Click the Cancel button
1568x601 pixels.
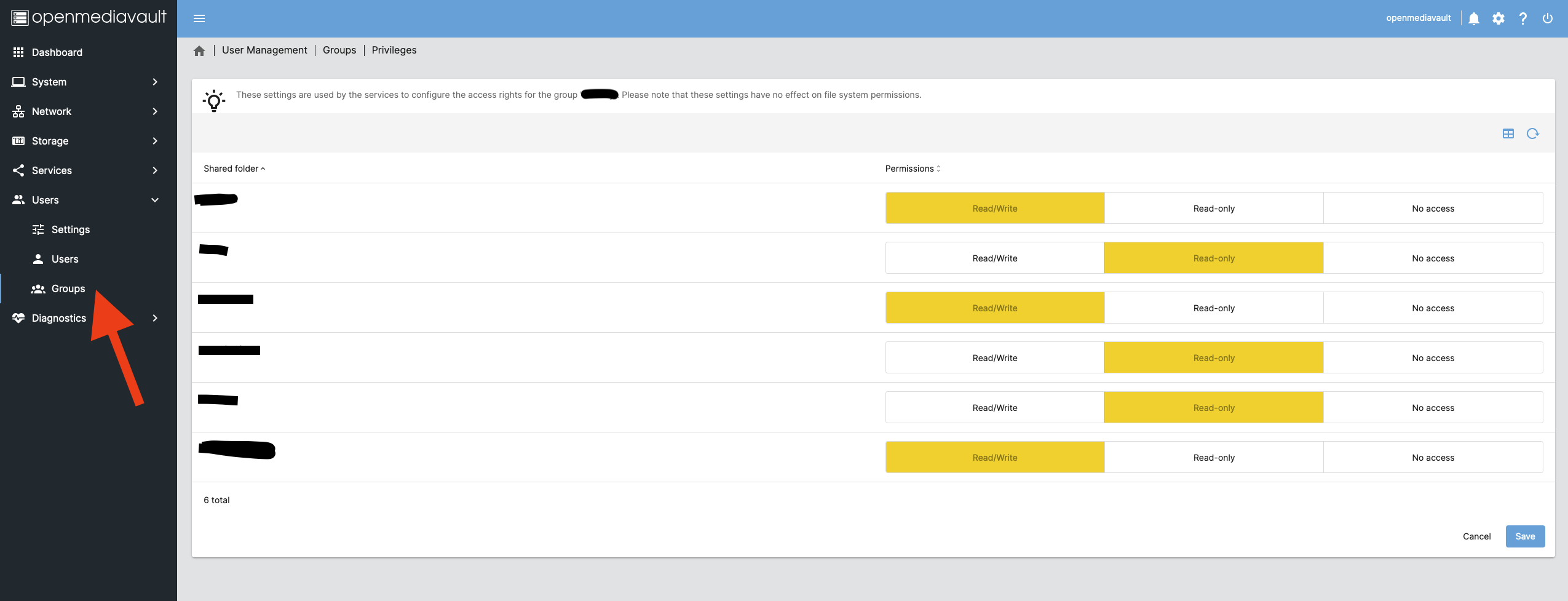click(1476, 536)
